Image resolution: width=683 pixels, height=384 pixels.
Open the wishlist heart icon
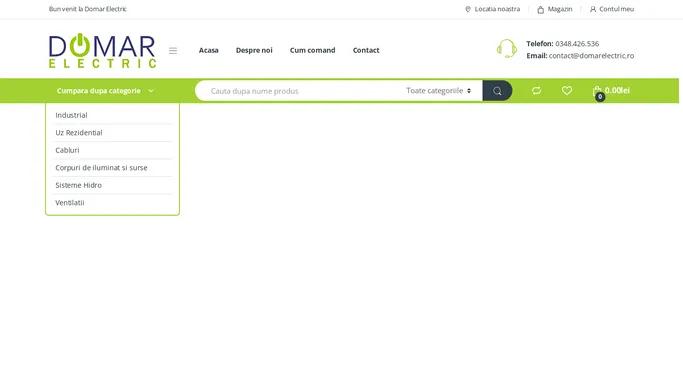[567, 91]
